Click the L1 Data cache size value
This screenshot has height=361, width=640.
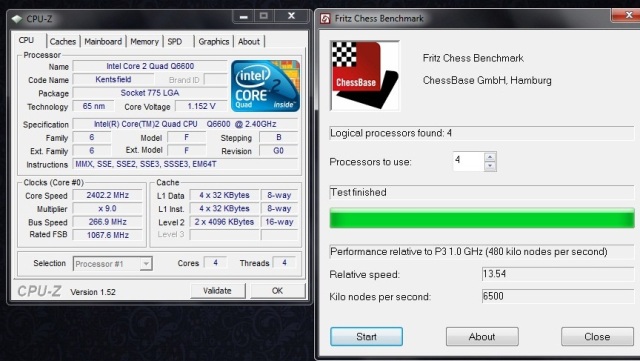tap(224, 195)
